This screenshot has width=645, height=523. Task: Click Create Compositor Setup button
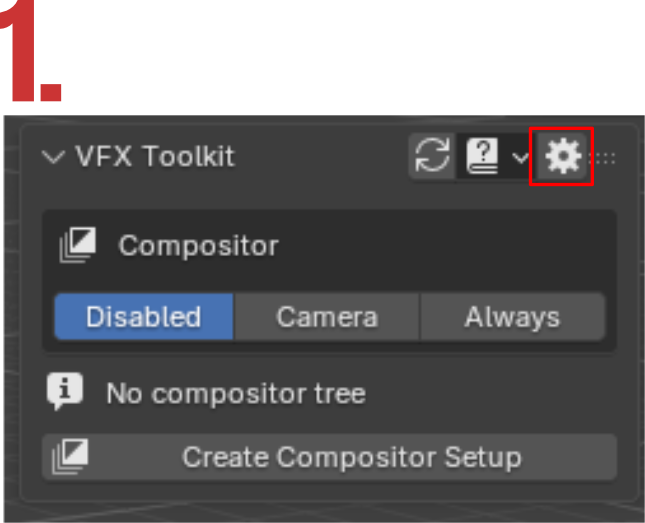329,456
